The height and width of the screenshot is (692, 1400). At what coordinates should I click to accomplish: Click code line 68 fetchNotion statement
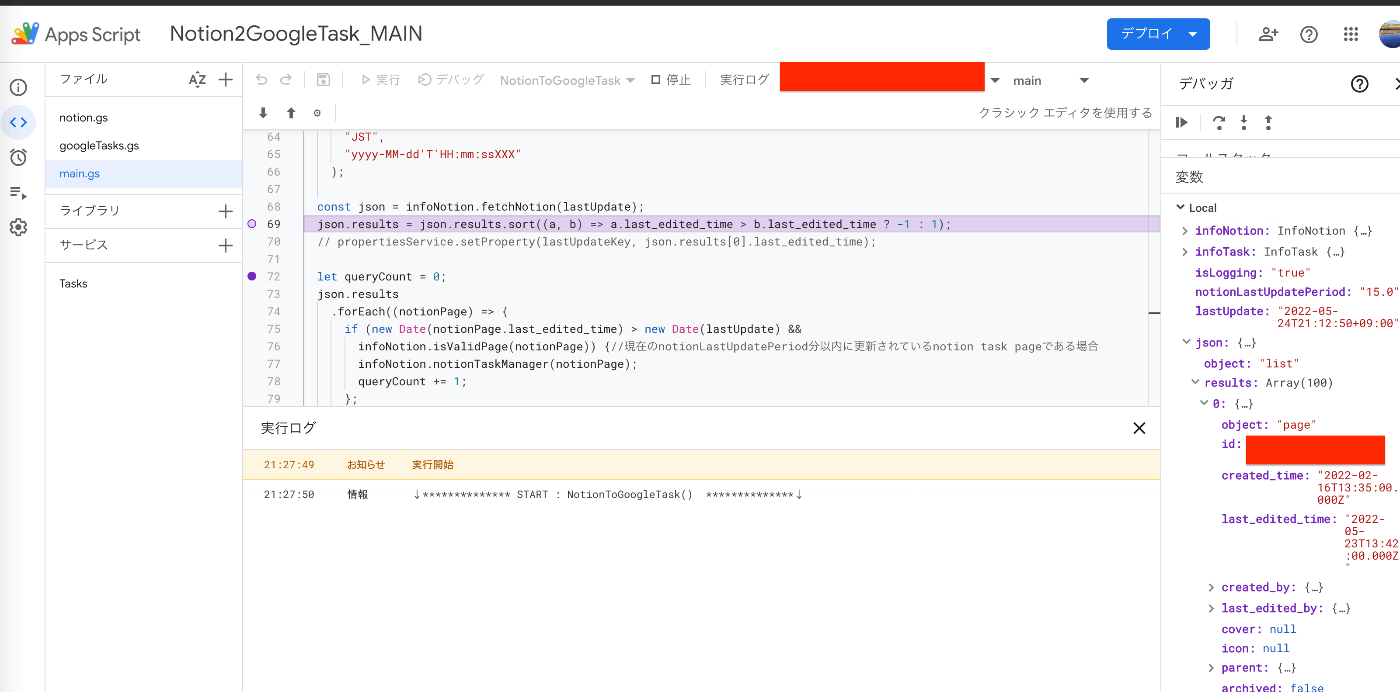tap(481, 207)
